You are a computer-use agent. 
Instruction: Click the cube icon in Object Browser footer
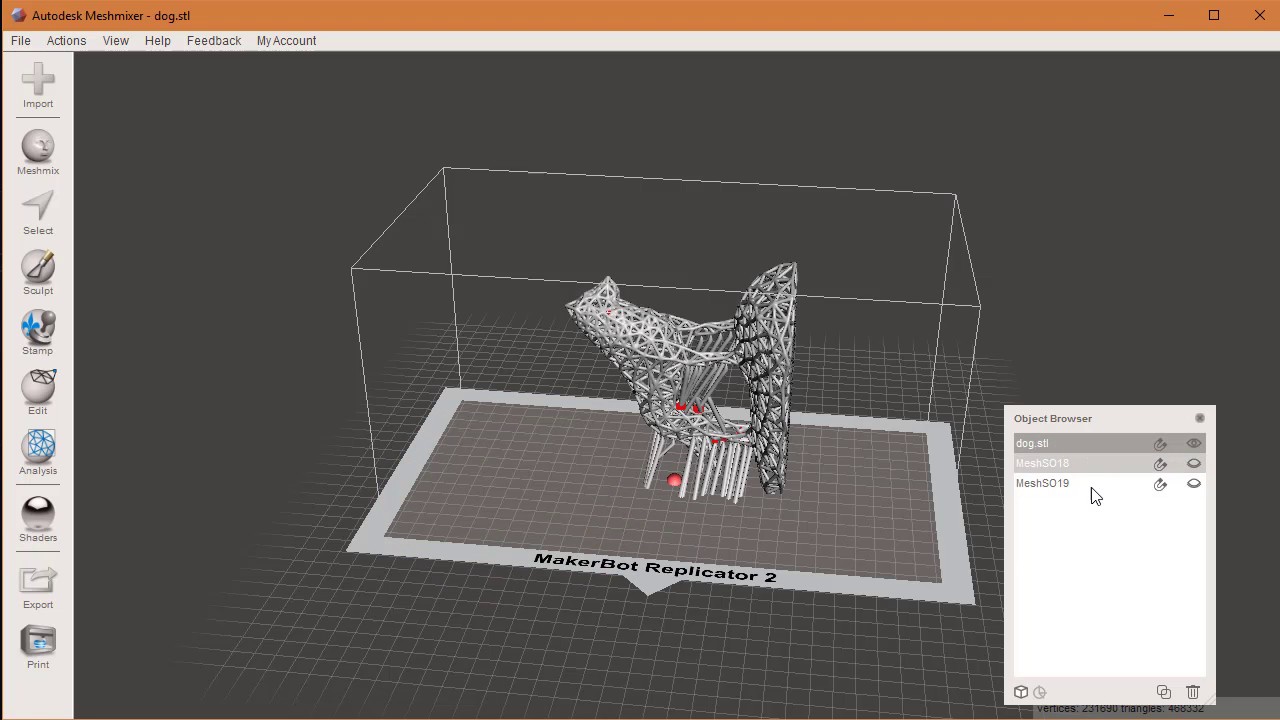pyautogui.click(x=1021, y=692)
